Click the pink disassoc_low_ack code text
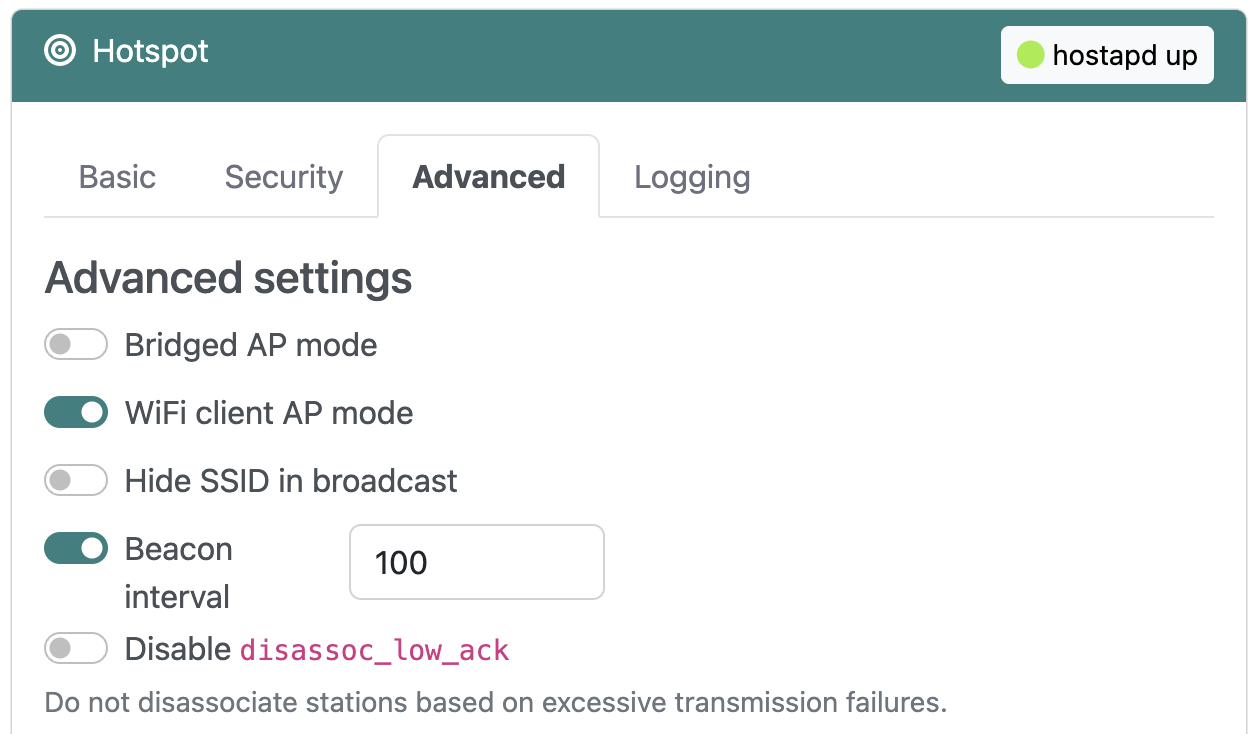 click(375, 650)
